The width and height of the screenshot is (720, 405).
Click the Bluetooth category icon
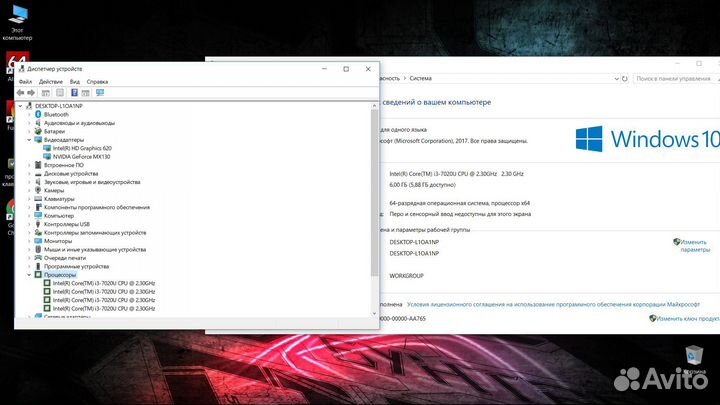click(38, 114)
